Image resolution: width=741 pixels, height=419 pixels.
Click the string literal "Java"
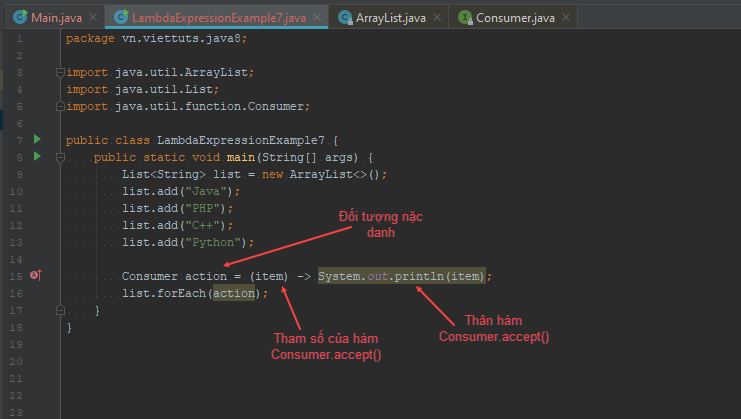pos(206,191)
